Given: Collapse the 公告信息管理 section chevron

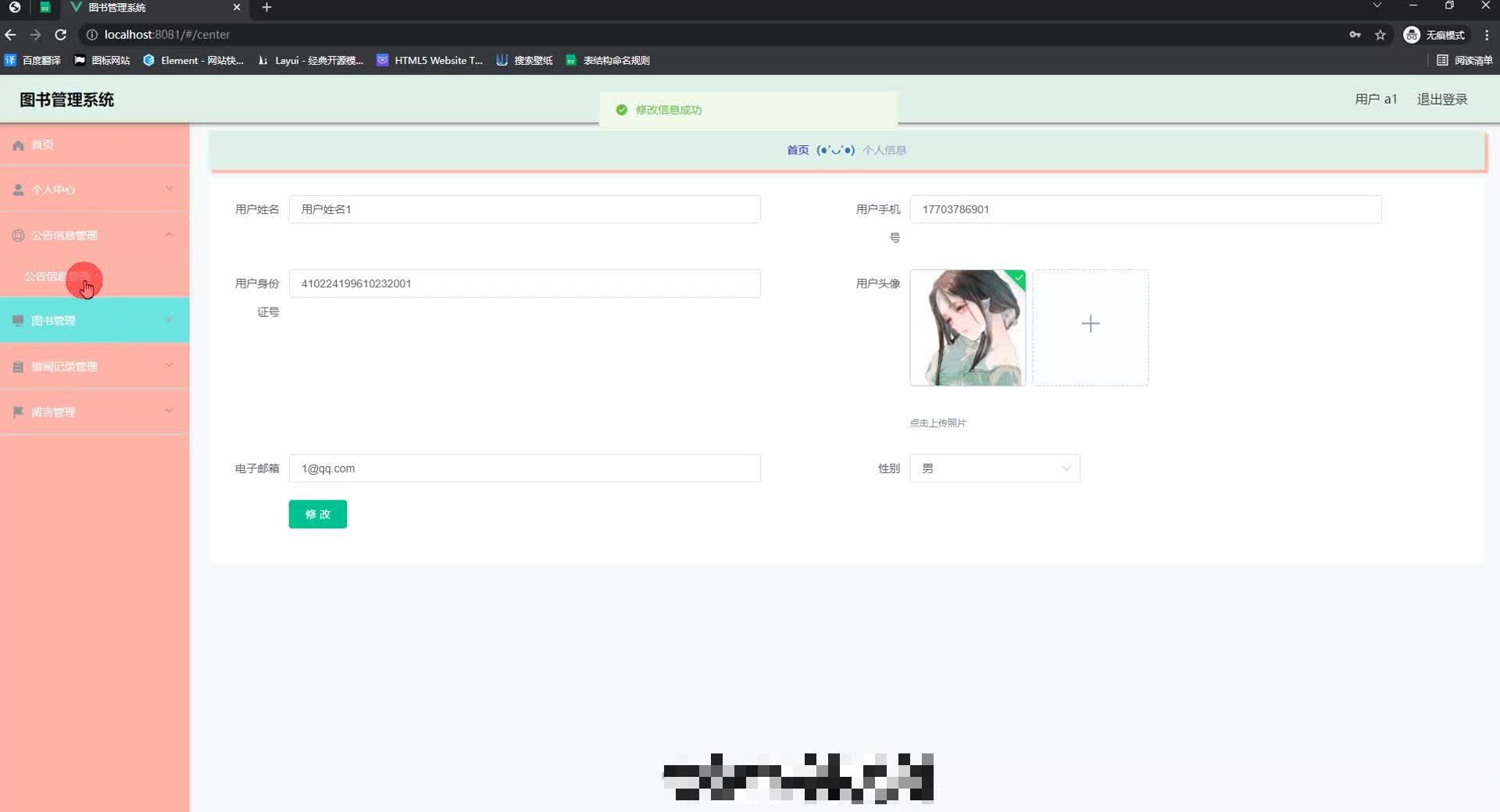Looking at the screenshot, I should pos(169,235).
